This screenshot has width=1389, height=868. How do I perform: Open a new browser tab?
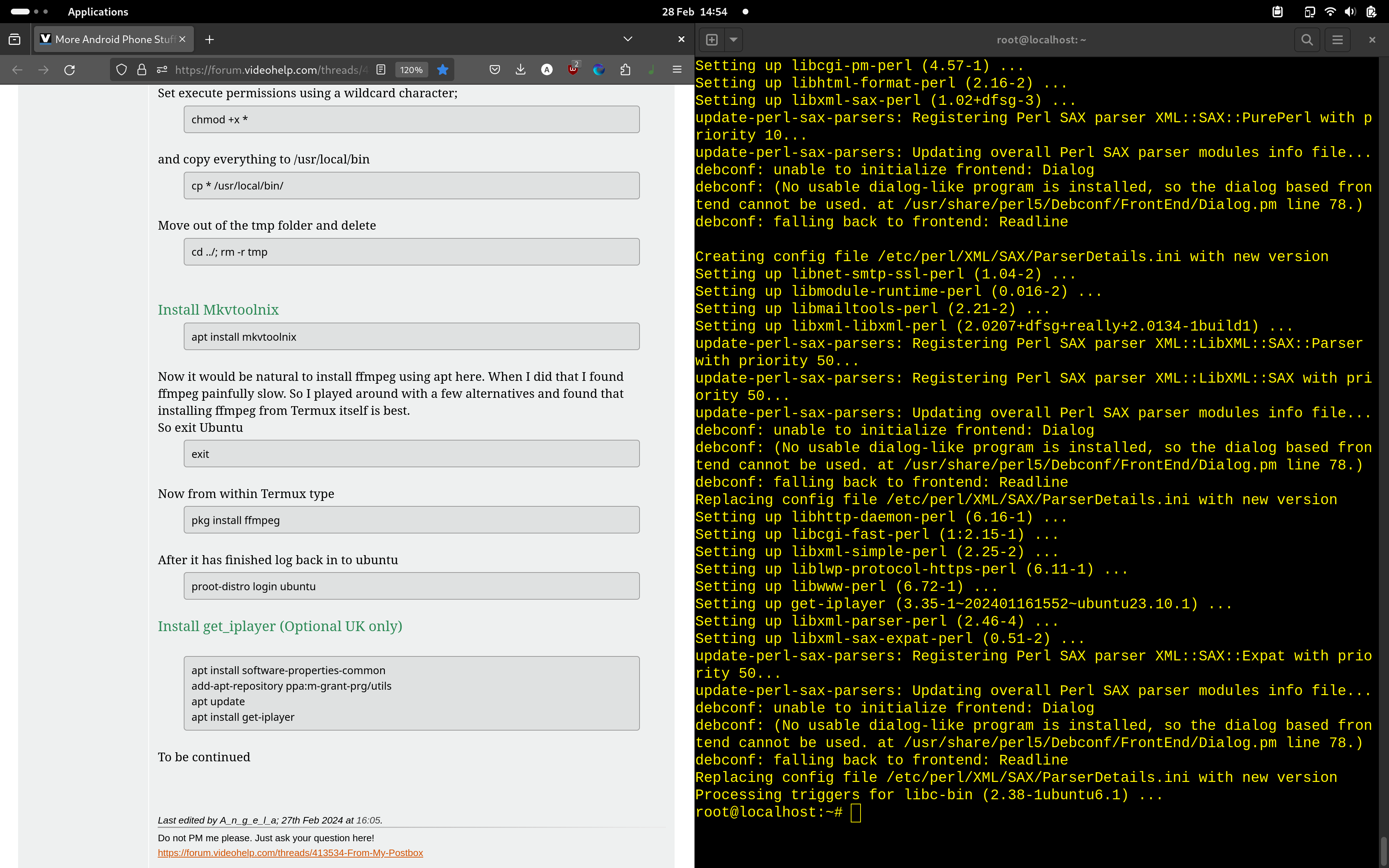pos(209,39)
